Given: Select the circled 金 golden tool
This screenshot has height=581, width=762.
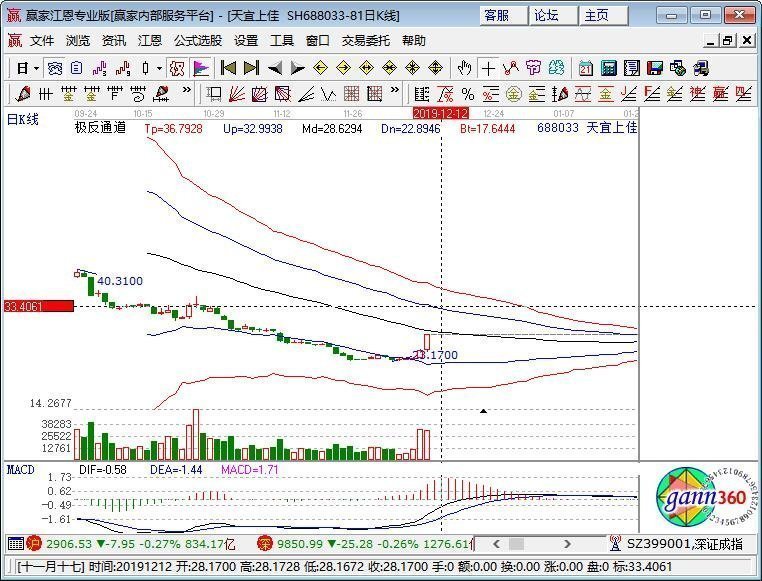Looking at the screenshot, I should (514, 94).
